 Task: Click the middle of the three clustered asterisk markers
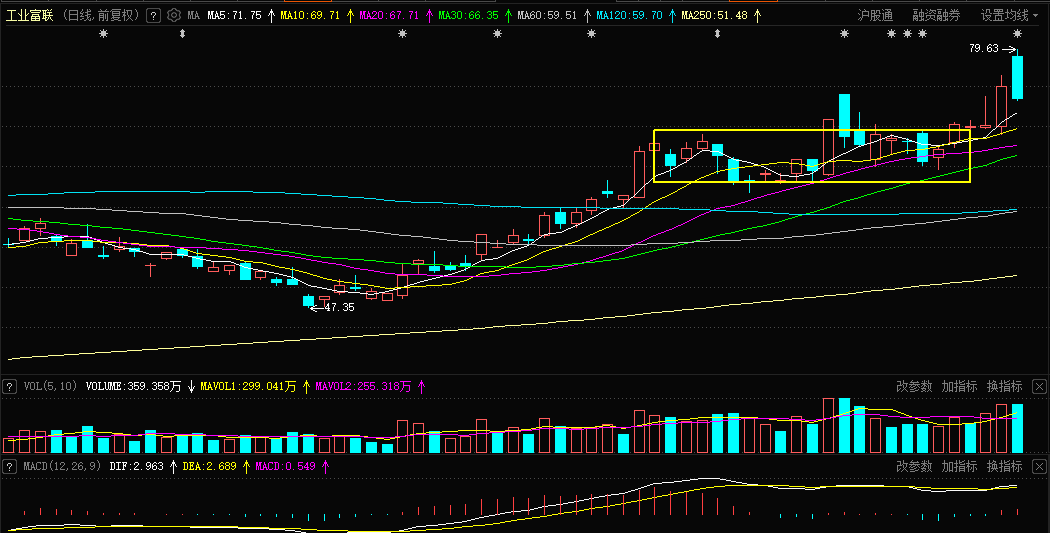point(907,33)
